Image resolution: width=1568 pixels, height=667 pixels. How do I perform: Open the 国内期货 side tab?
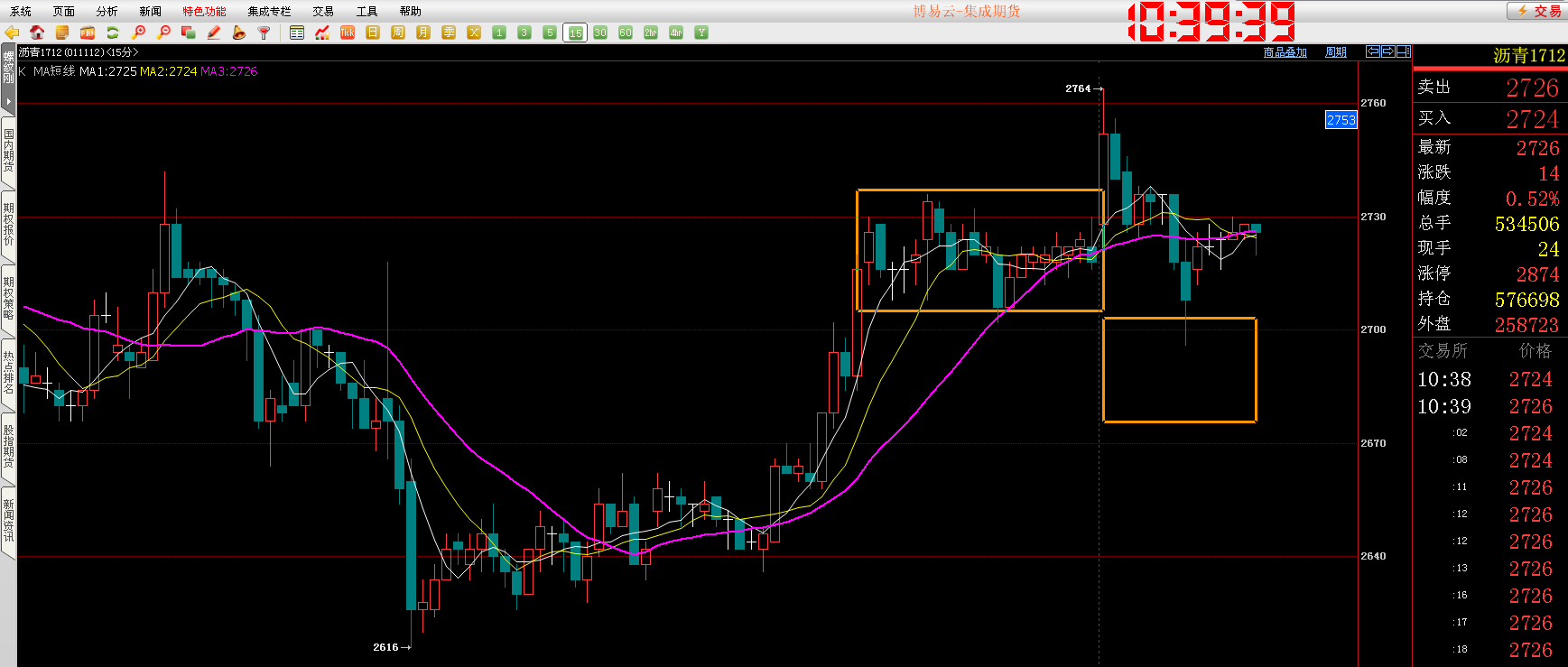pos(8,150)
